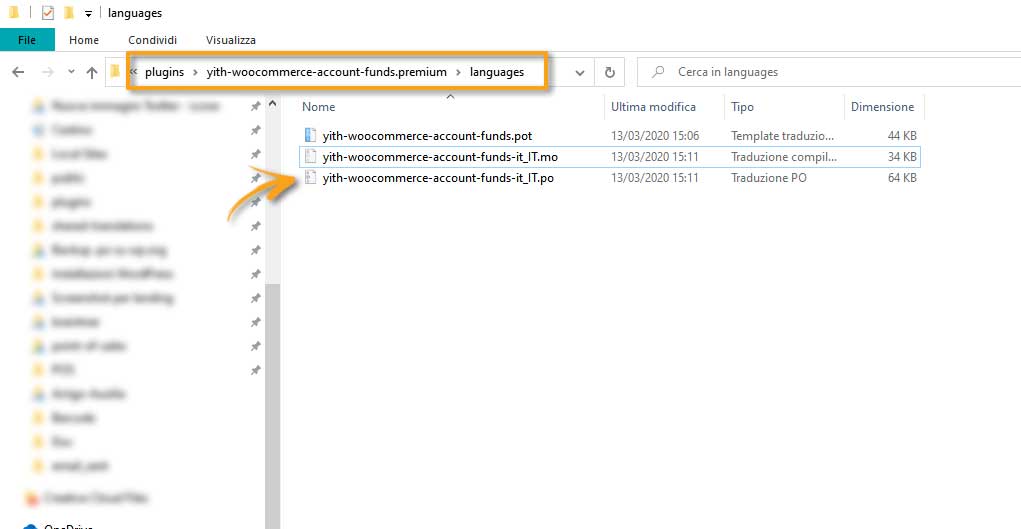
Task: Click the folder icon in the address bar
Action: point(116,72)
